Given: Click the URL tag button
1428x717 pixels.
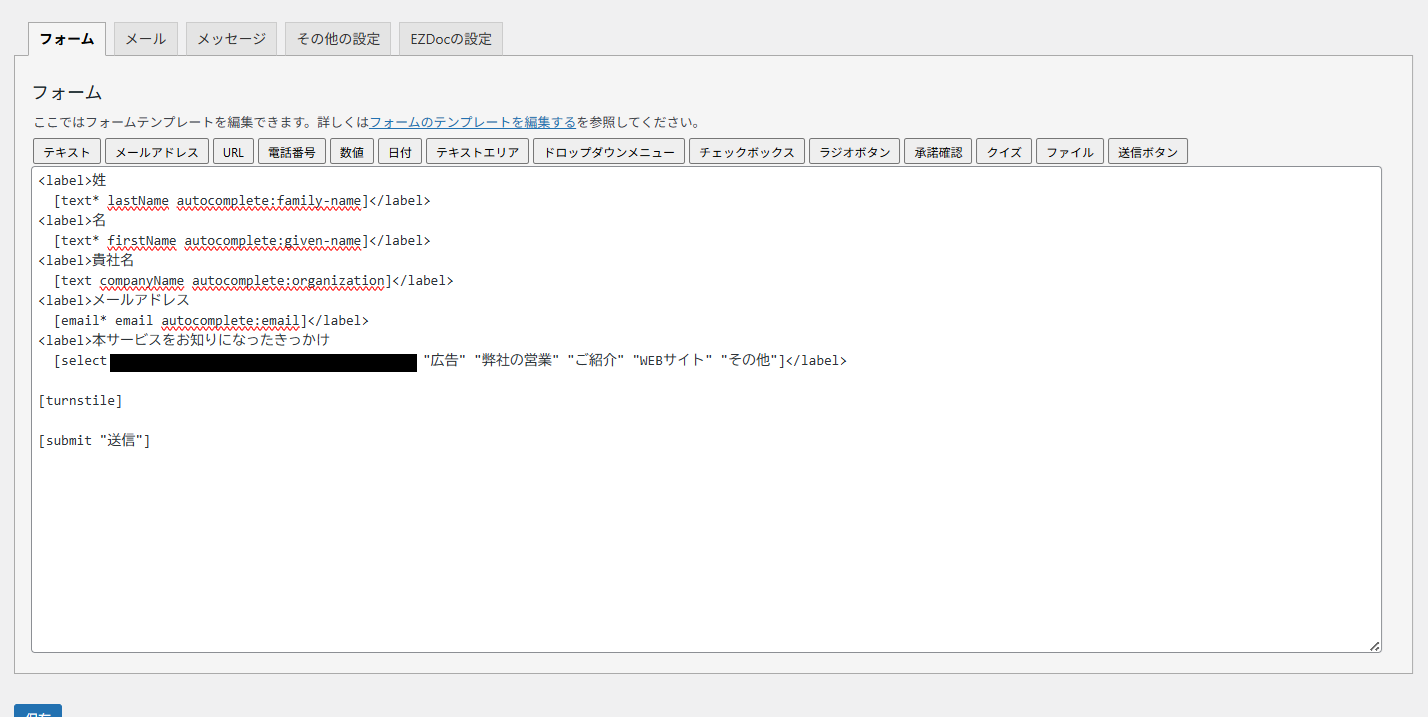Looking at the screenshot, I should [234, 152].
